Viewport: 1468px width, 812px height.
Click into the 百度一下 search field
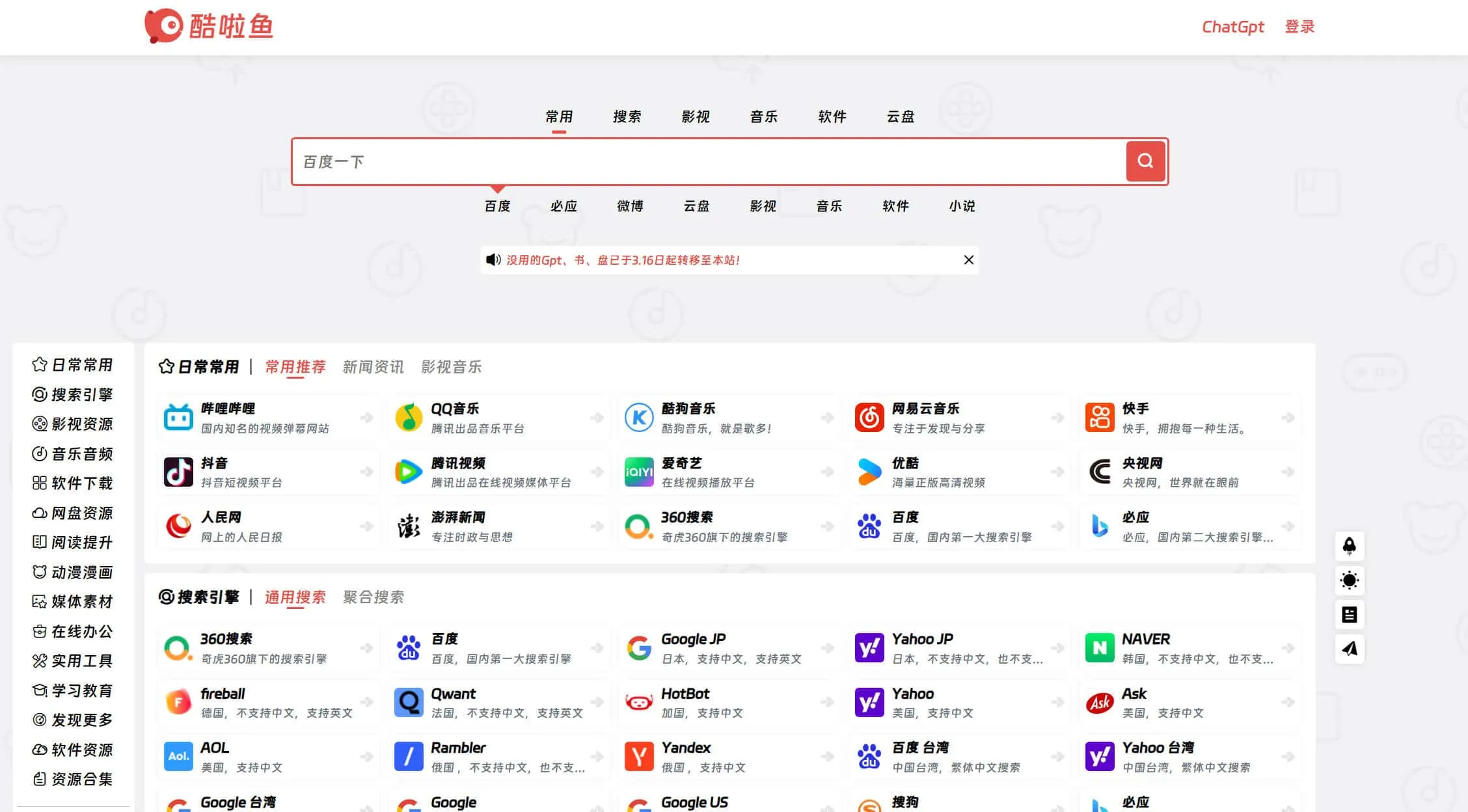point(709,161)
